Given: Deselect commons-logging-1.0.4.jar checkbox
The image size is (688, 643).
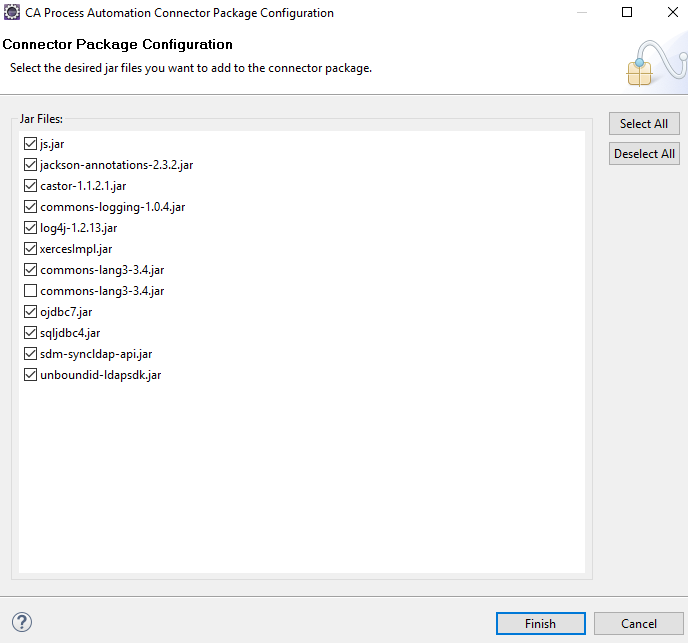Looking at the screenshot, I should pos(30,207).
